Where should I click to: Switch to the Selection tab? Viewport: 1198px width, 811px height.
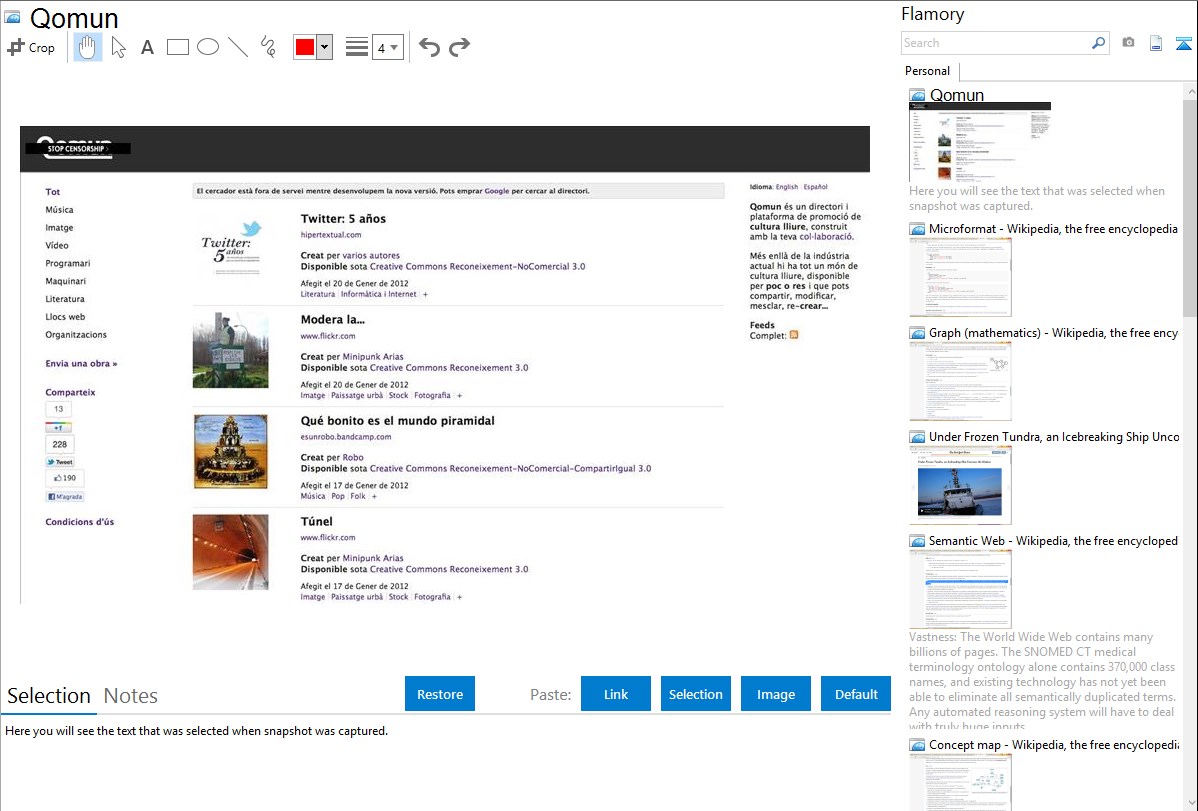click(49, 696)
